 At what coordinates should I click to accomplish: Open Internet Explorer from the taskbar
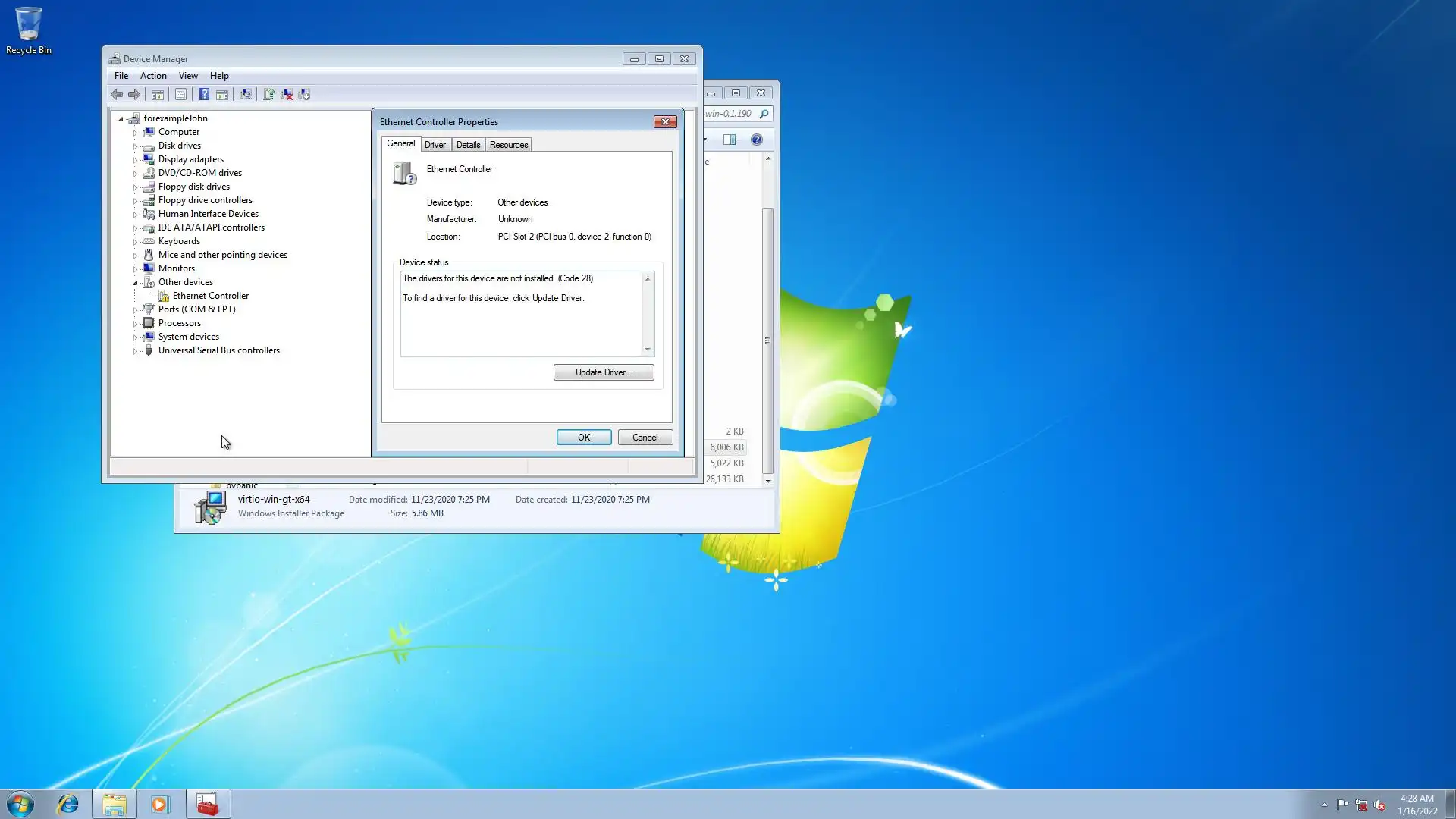coord(68,804)
